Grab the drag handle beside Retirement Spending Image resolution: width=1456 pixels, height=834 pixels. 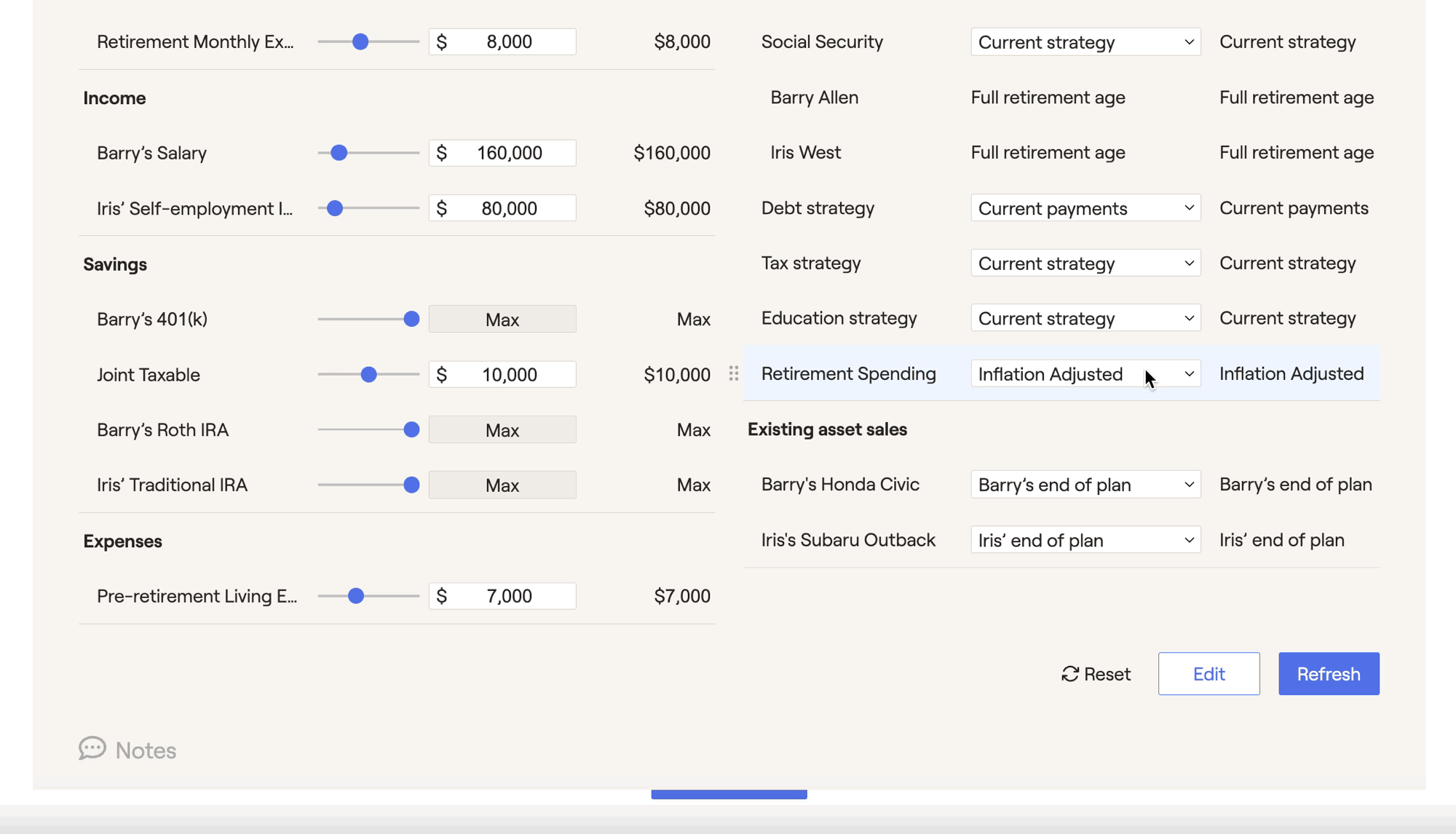tap(734, 373)
